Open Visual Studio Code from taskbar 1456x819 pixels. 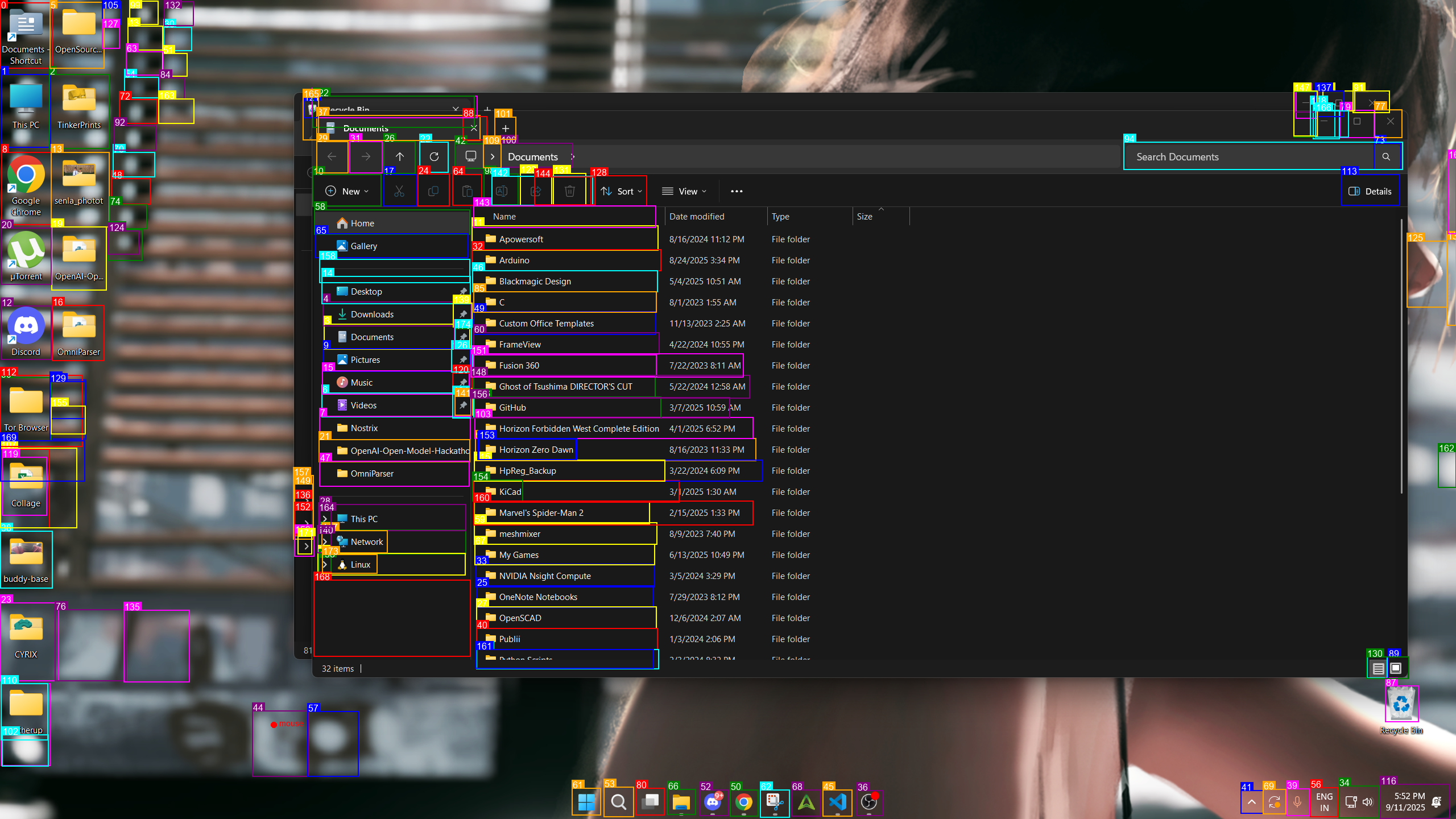pos(838,802)
